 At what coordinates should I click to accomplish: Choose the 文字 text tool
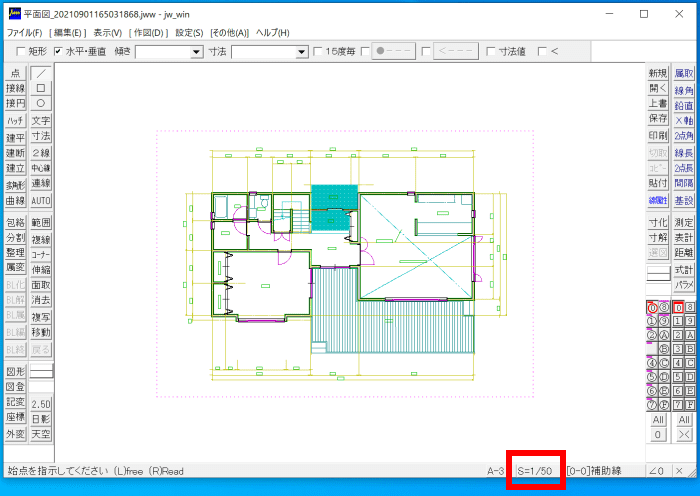41,121
